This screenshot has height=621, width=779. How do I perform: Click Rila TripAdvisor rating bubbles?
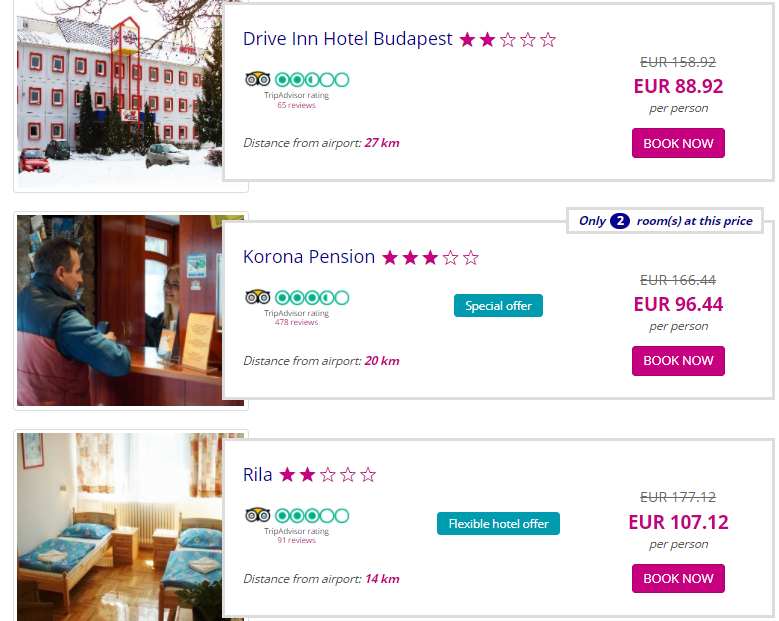coord(312,515)
